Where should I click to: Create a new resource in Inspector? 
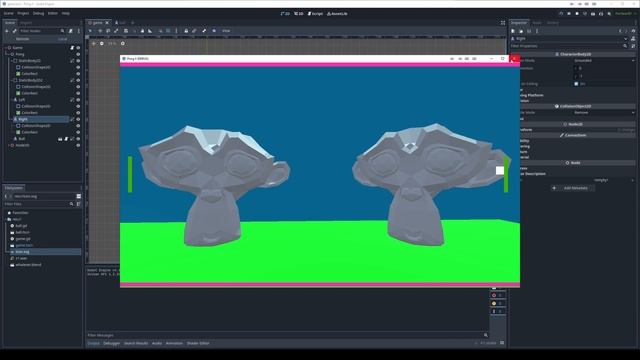pos(513,31)
